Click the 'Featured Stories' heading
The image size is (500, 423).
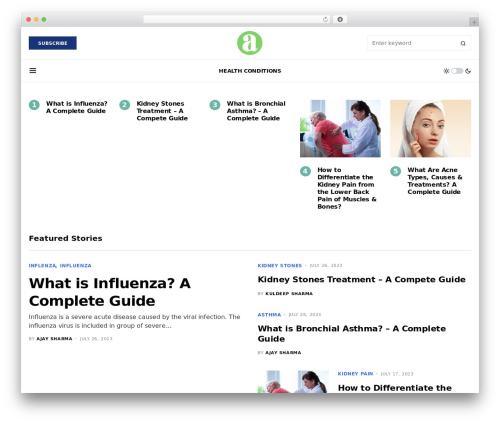click(66, 239)
